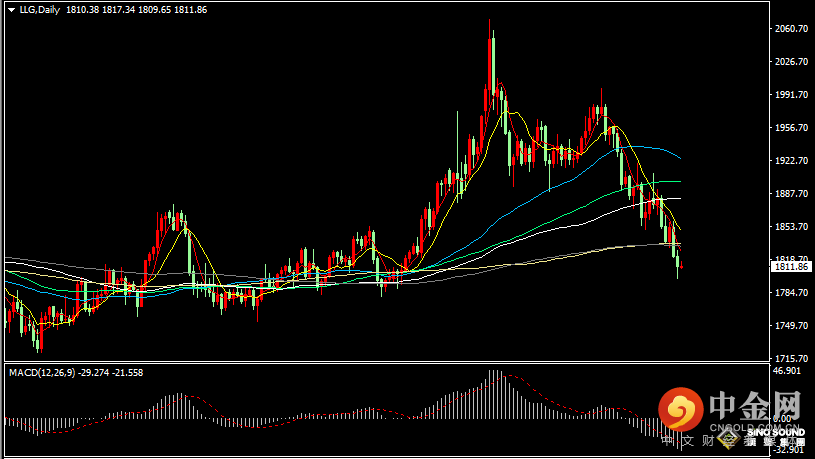This screenshot has width=815, height=459.
Task: Select the MACD value -29.274
Action: click(x=93, y=373)
